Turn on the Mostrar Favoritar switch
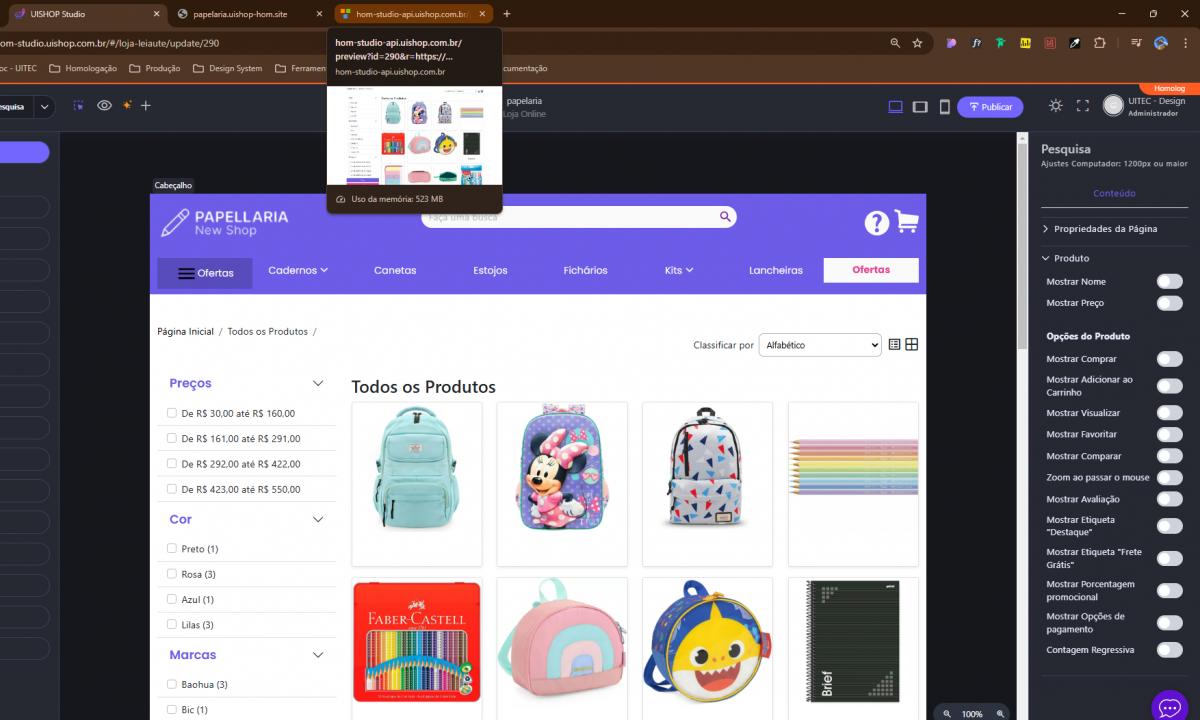The width and height of the screenshot is (1200, 720). coord(1168,435)
